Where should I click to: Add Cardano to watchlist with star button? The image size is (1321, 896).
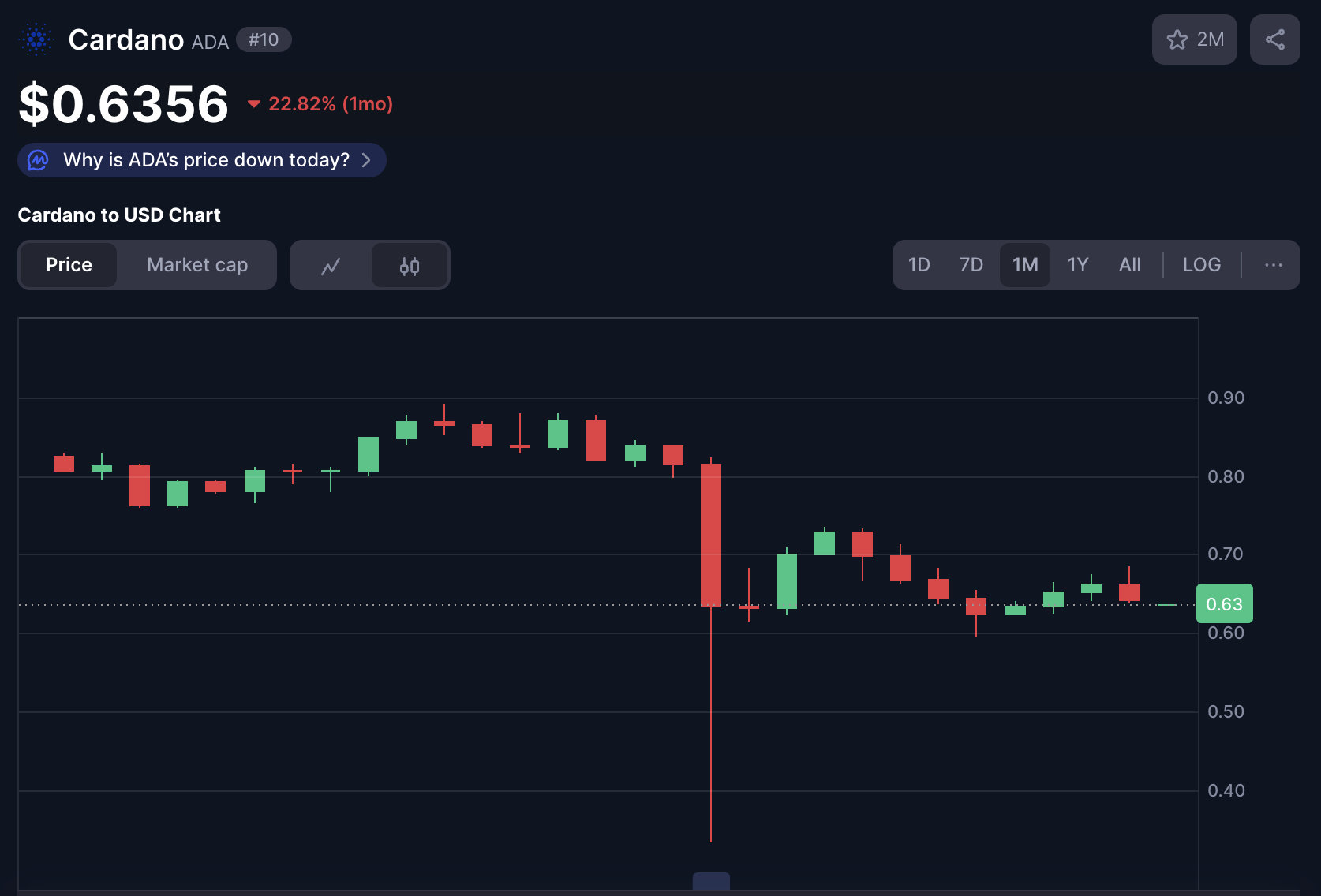(1194, 39)
